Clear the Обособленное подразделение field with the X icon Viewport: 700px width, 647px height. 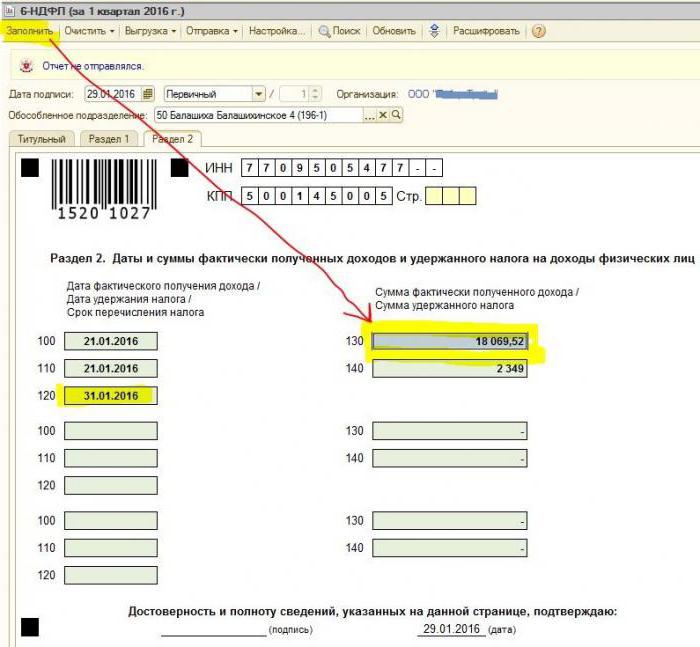click(x=383, y=116)
